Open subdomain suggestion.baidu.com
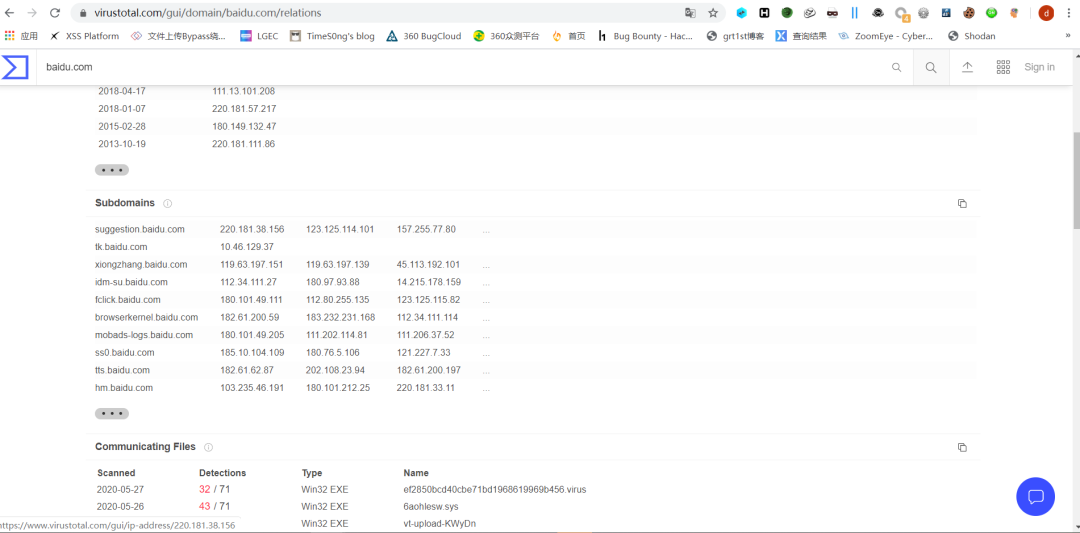This screenshot has height=533, width=1080. [140, 229]
